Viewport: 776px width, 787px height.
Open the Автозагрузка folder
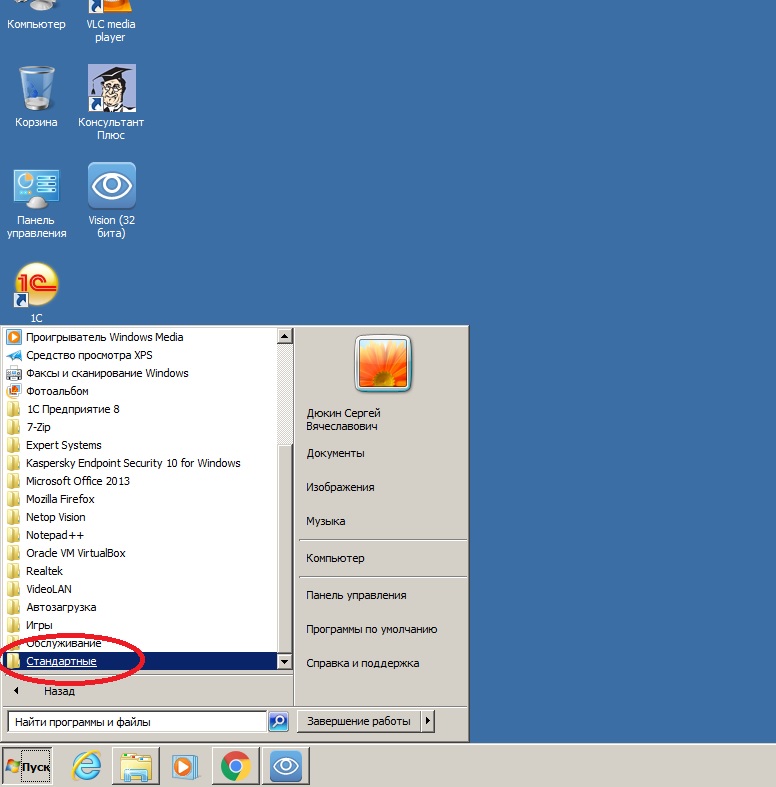point(140,607)
